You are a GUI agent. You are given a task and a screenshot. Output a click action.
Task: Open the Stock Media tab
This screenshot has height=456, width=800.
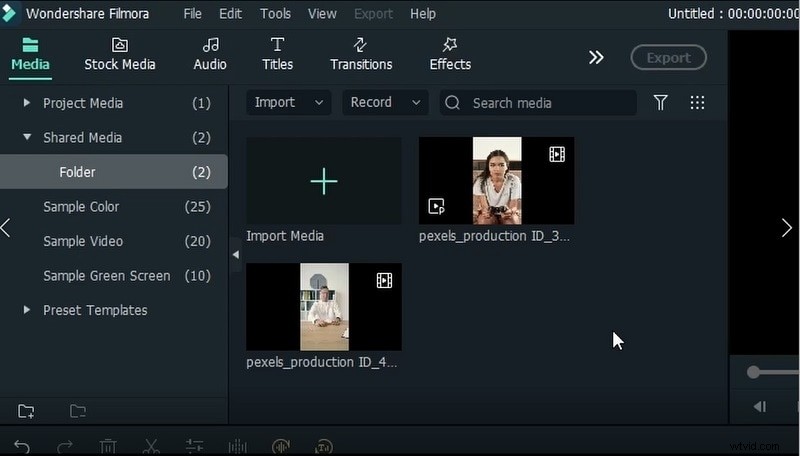[x=119, y=54]
